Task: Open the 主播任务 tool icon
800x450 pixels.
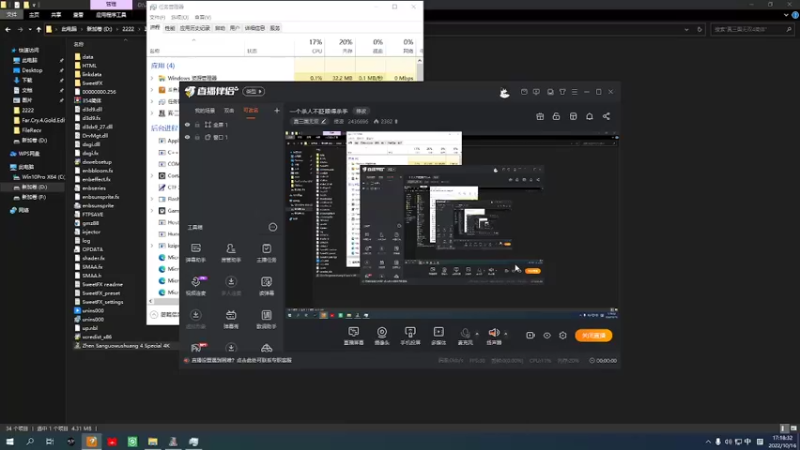Action: pos(266,253)
